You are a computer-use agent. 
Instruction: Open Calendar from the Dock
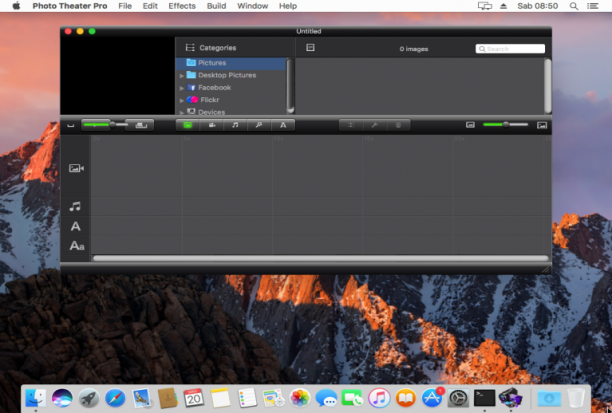pos(194,398)
